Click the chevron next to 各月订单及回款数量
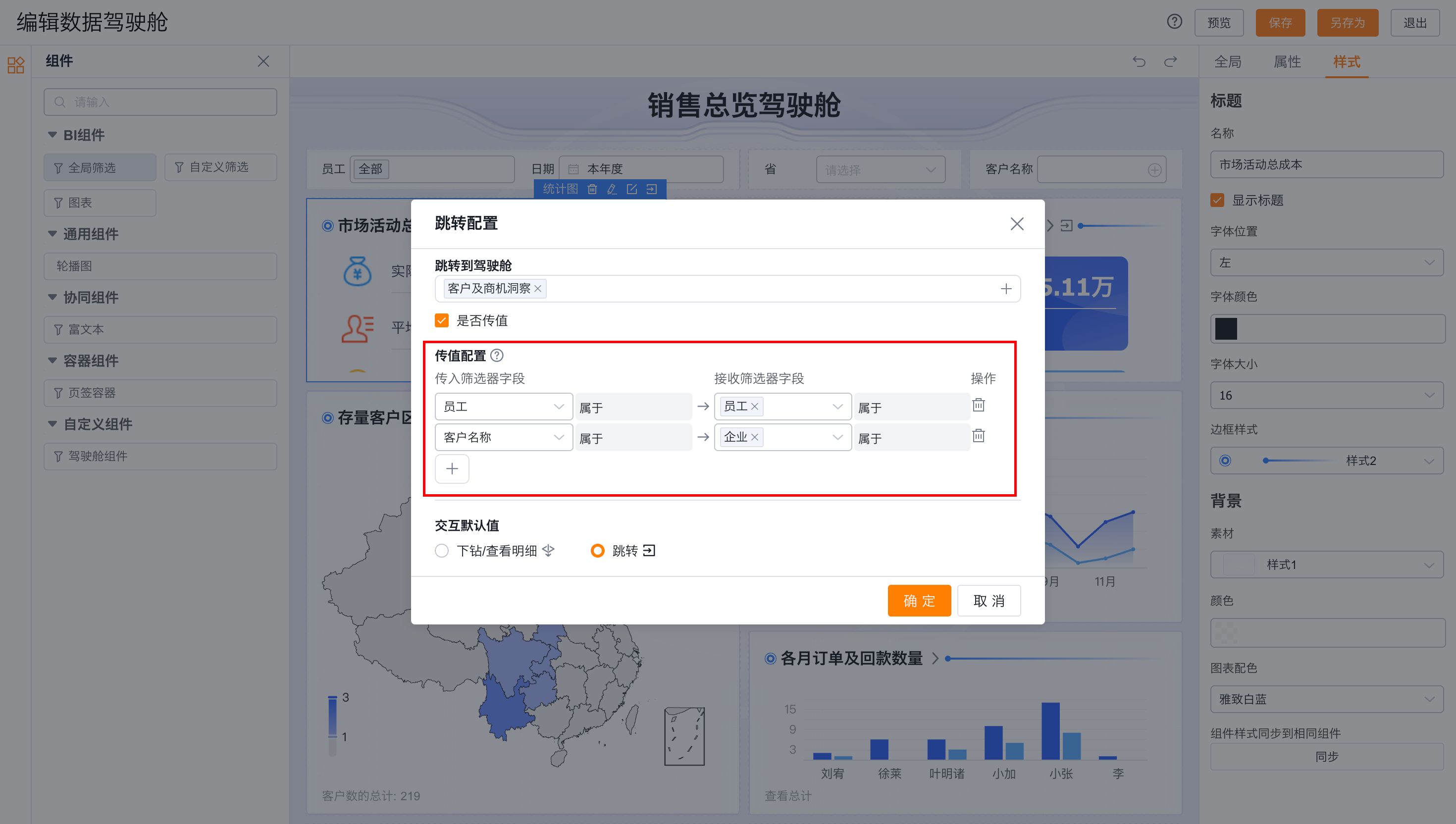The height and width of the screenshot is (824, 1456). (936, 658)
